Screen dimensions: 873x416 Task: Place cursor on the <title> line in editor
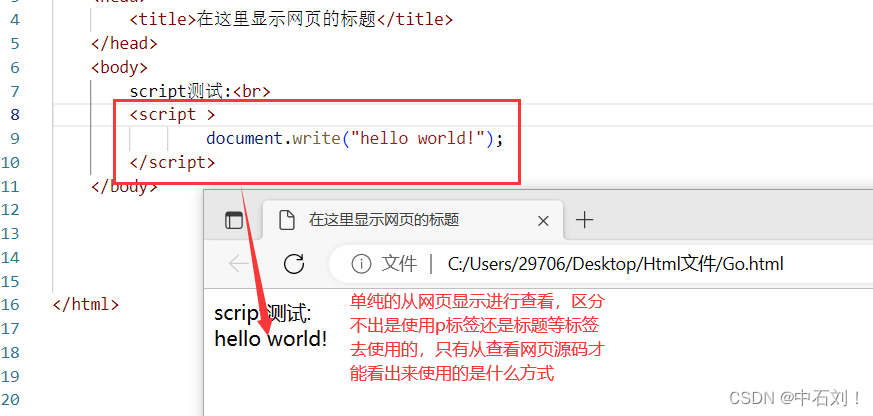click(291, 19)
